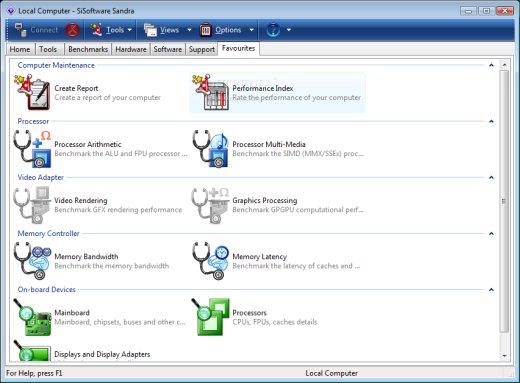Select the 'Video Rendering' item text
Viewport: 520px width, 383px height.
pos(81,200)
